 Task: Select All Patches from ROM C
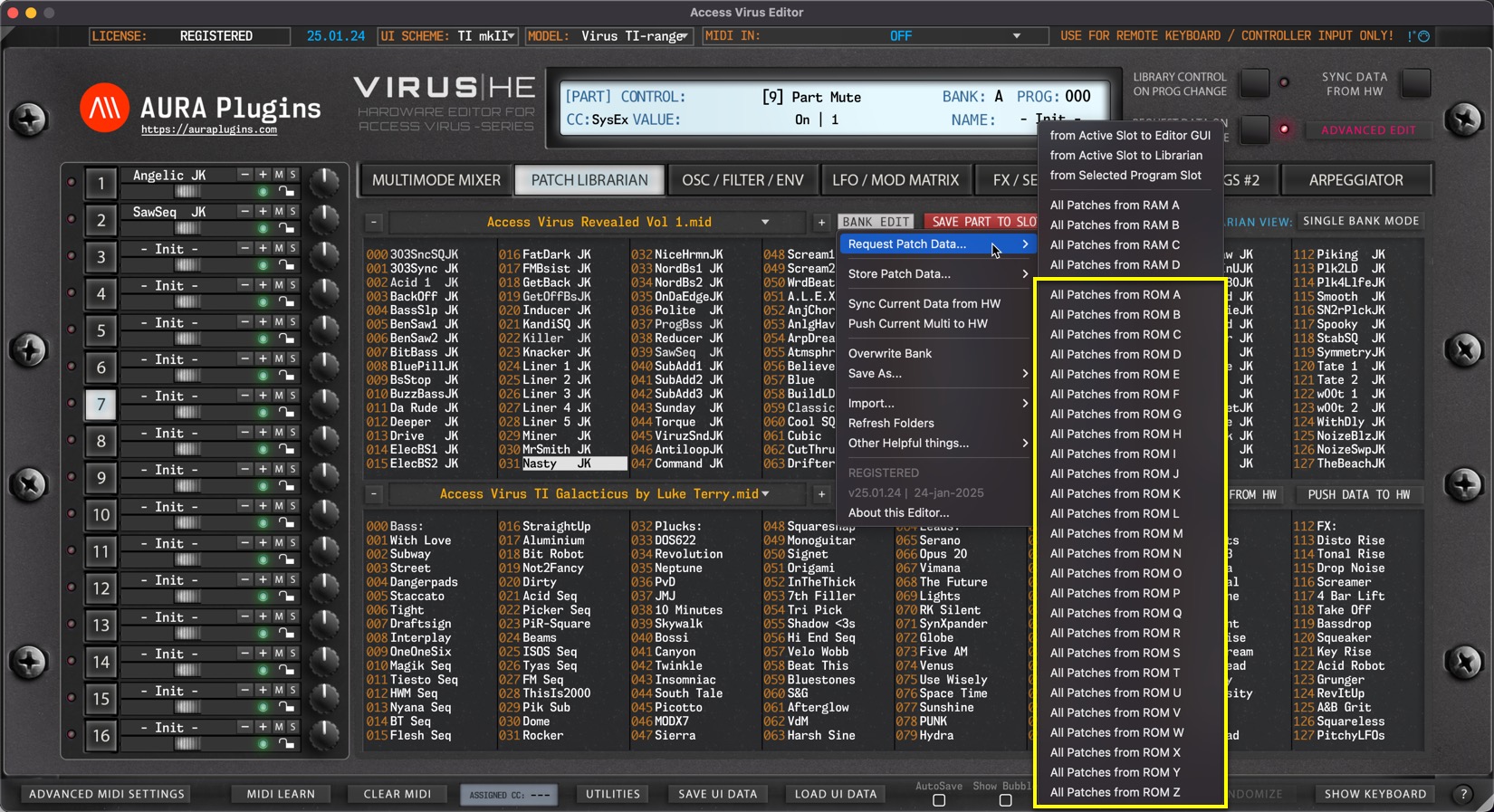(x=1115, y=335)
